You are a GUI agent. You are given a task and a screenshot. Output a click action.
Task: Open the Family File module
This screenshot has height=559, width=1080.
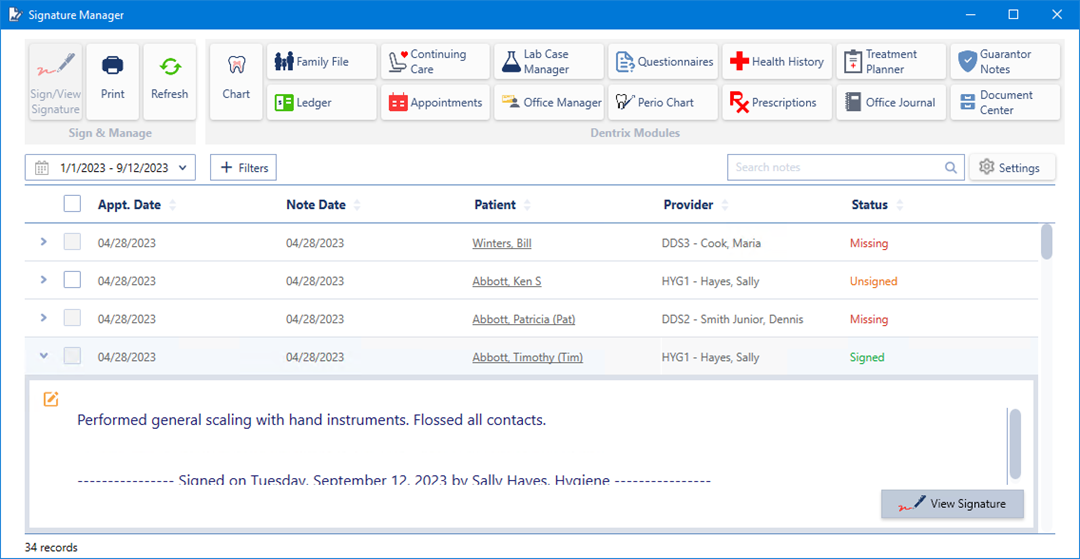pyautogui.click(x=322, y=62)
